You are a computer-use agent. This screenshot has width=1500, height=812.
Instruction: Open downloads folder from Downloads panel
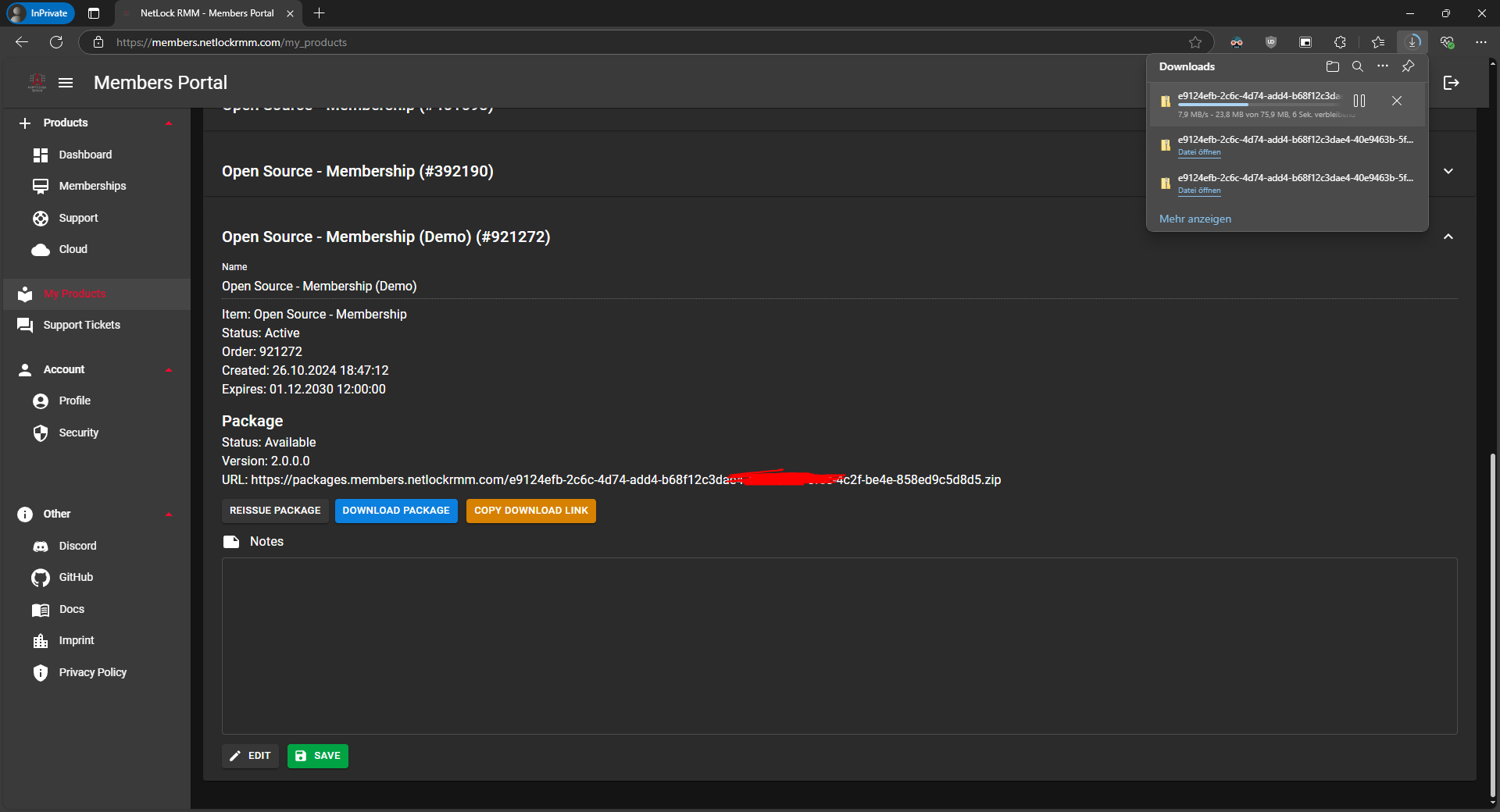pyautogui.click(x=1333, y=66)
